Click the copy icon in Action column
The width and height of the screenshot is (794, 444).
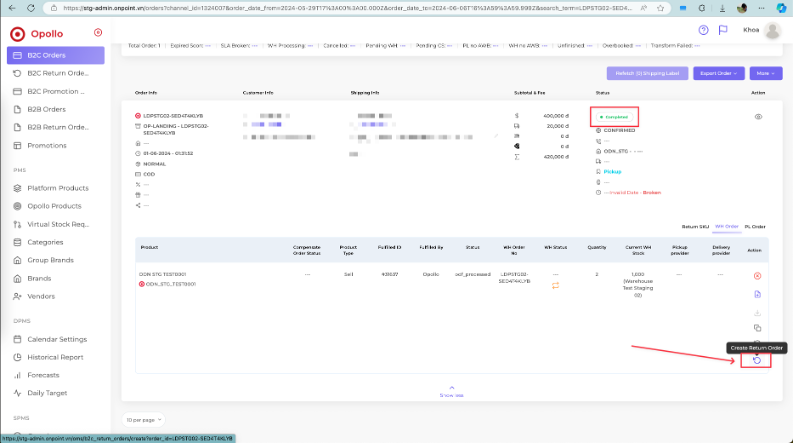tap(758, 329)
